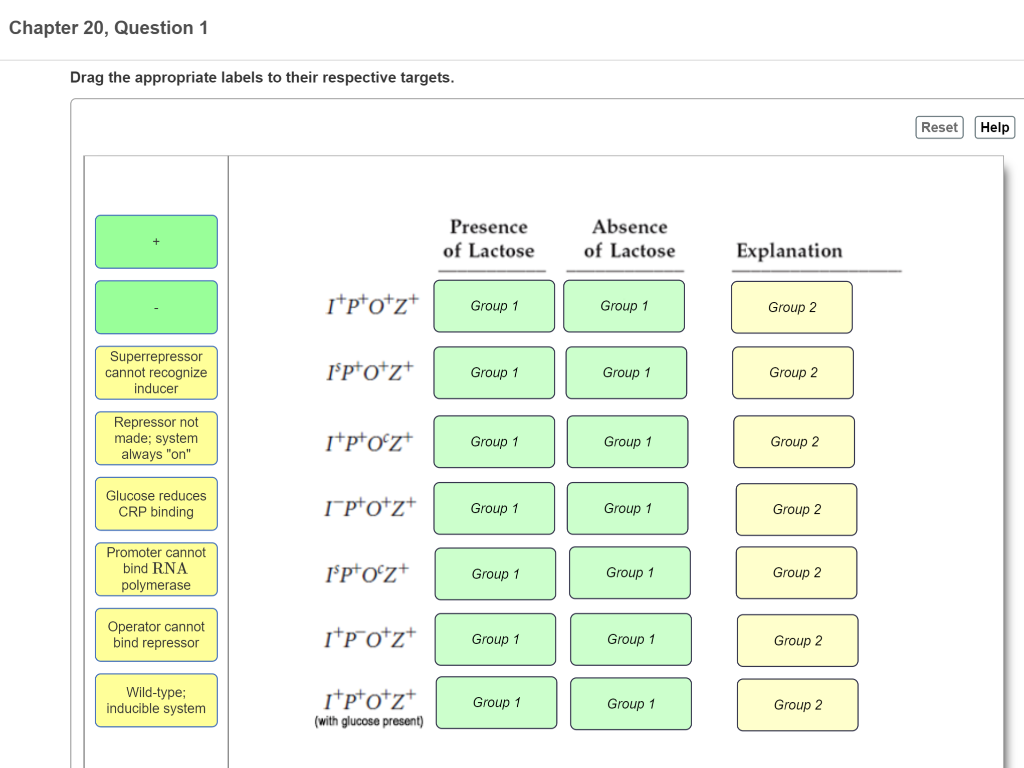Screen dimensions: 1024x768
Task: Click the Reset button
Action: [x=939, y=127]
